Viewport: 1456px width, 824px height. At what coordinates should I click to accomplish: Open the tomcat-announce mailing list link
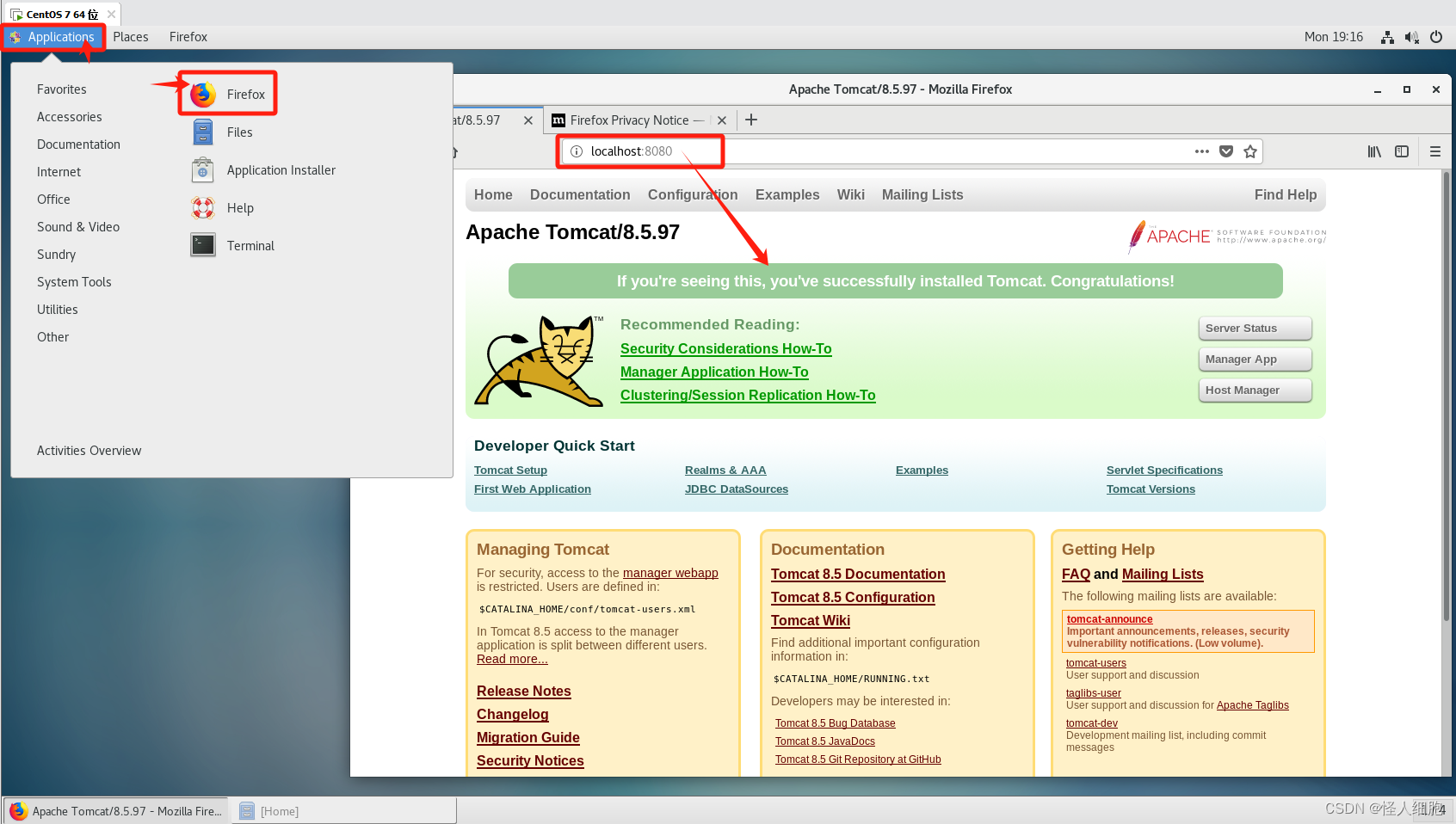(x=1110, y=619)
